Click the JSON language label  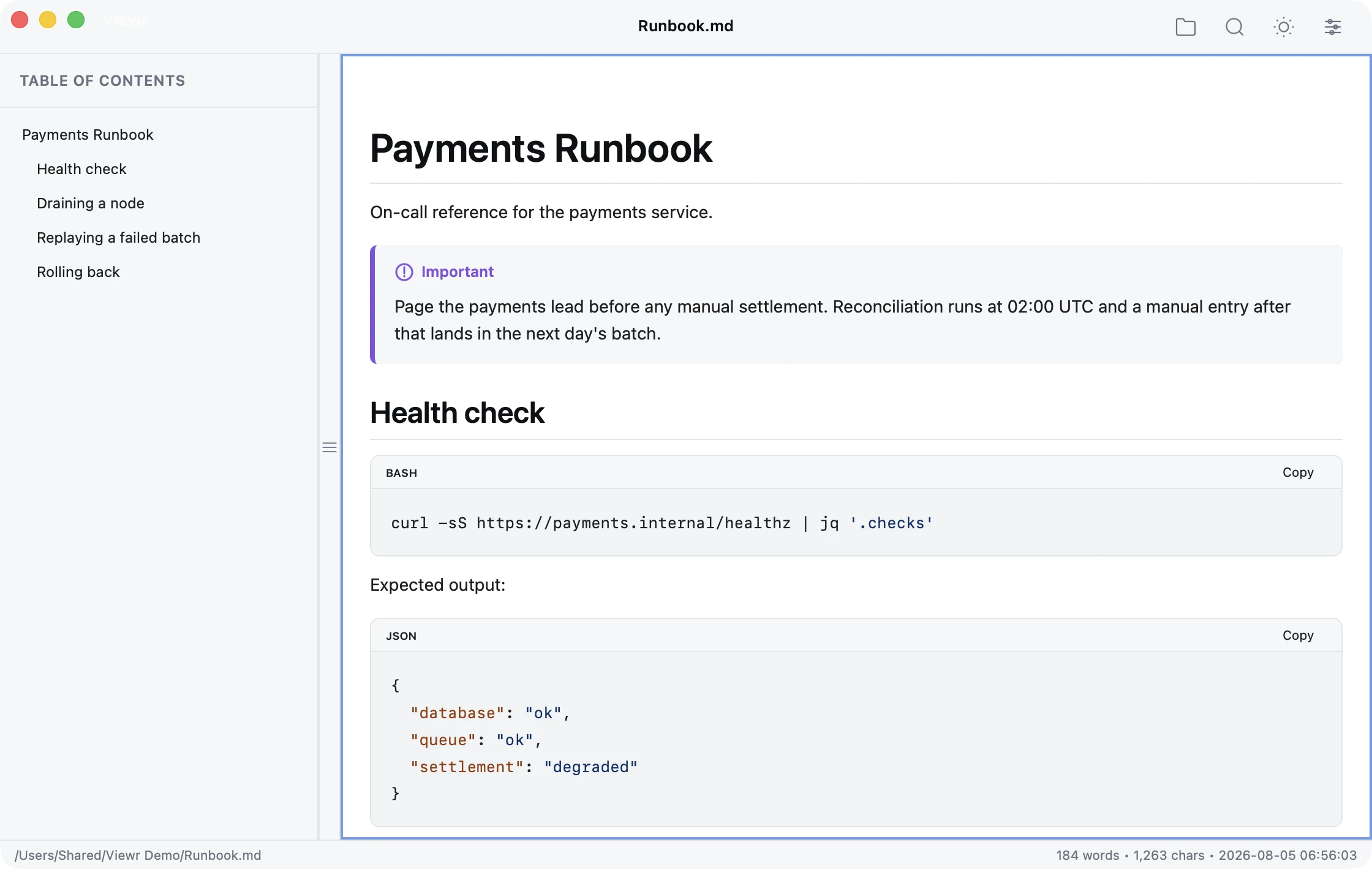coord(401,636)
